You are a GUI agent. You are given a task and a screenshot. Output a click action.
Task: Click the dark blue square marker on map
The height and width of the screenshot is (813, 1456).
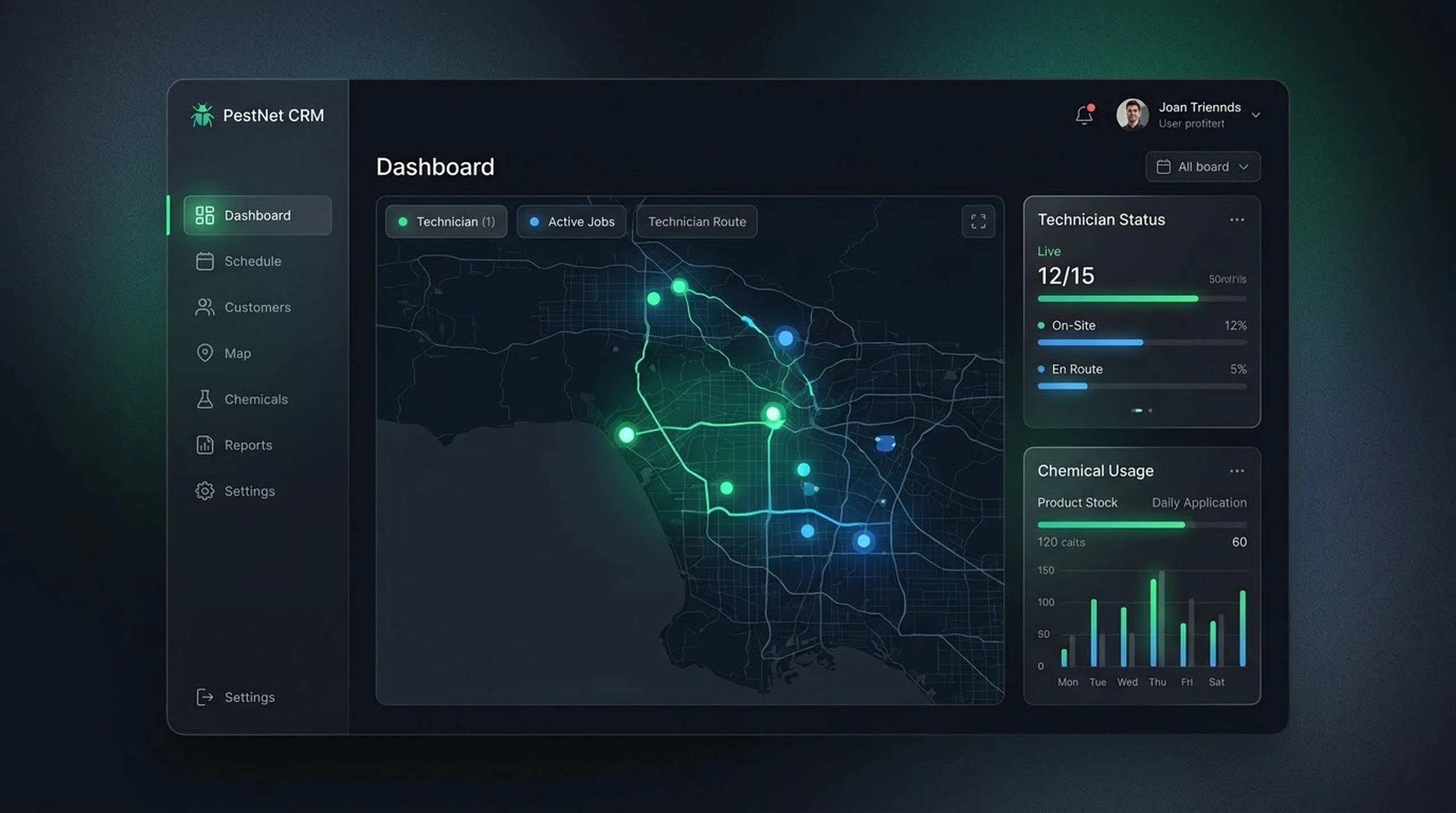point(885,443)
